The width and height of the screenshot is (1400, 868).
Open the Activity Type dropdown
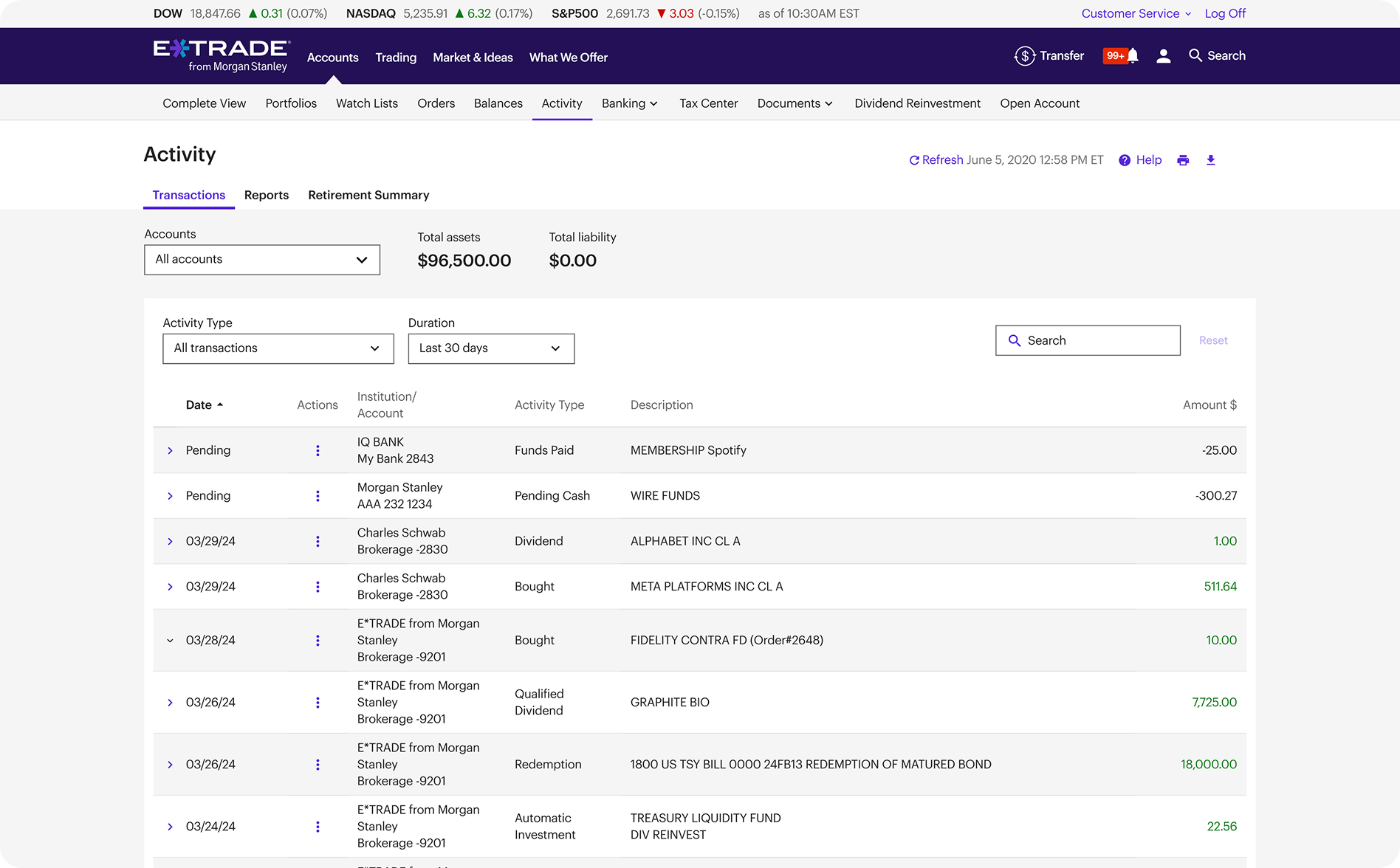pyautogui.click(x=278, y=348)
